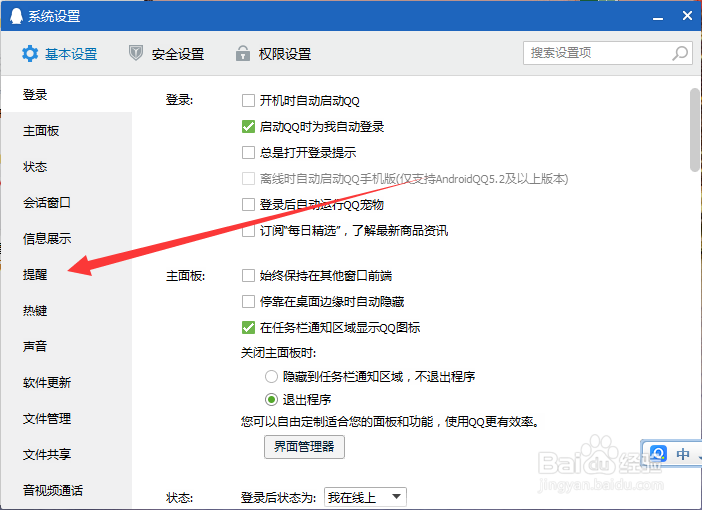The height and width of the screenshot is (510, 702).
Task: Click the 界面管理器 button
Action: [x=304, y=447]
